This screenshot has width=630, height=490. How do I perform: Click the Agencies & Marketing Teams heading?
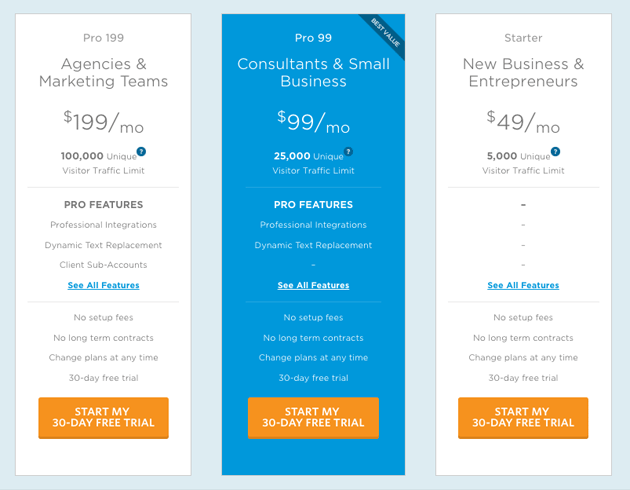104,72
